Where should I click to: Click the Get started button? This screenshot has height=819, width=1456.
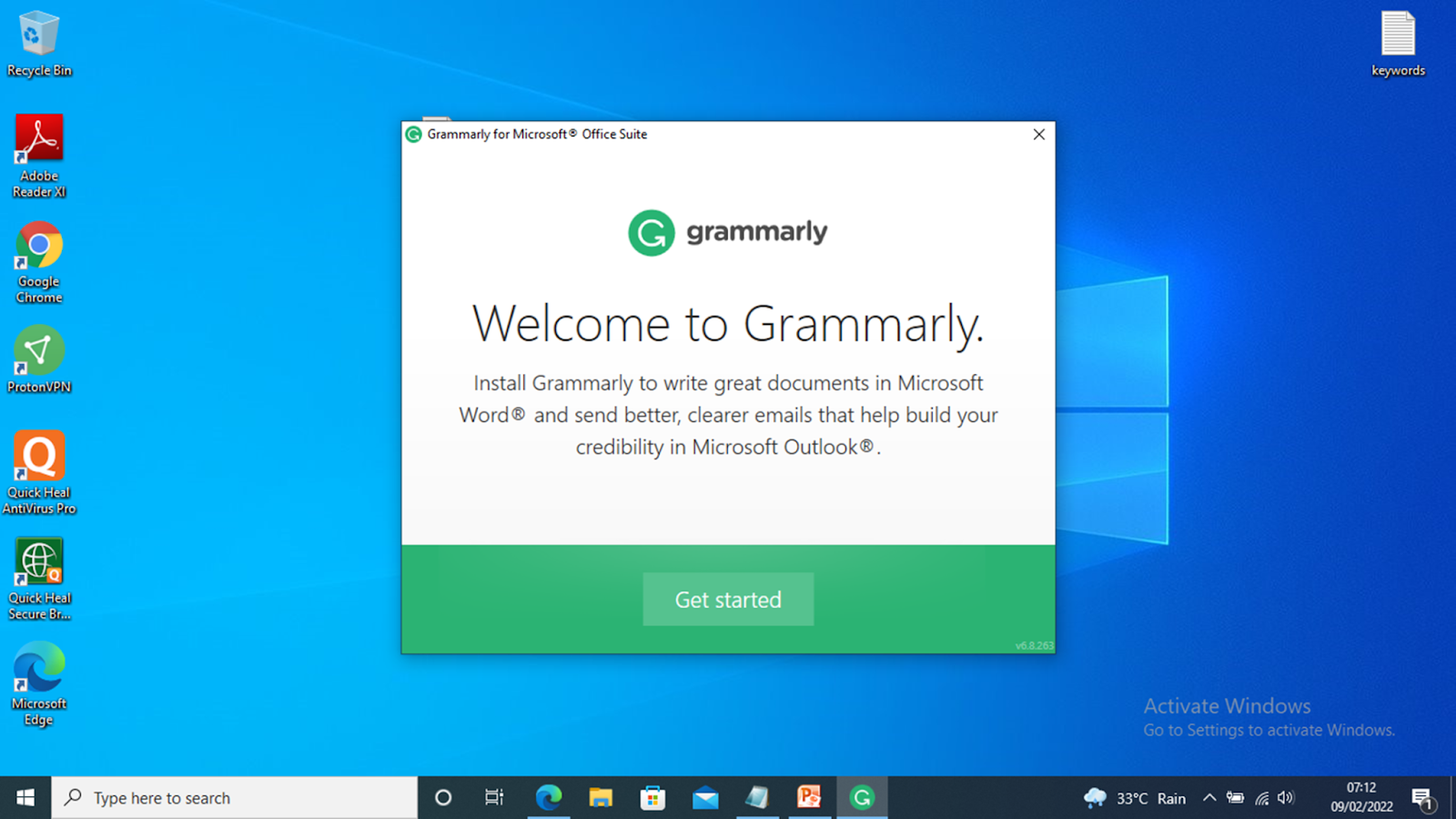click(728, 600)
